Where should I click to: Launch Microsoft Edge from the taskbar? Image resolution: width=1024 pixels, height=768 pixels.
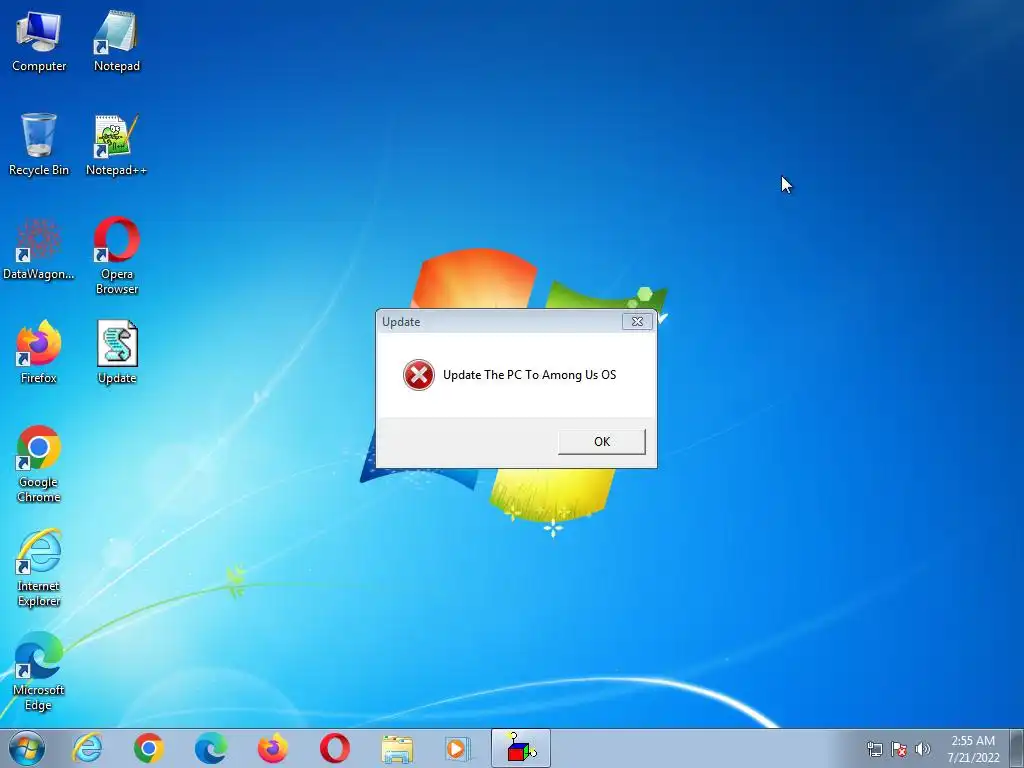211,748
